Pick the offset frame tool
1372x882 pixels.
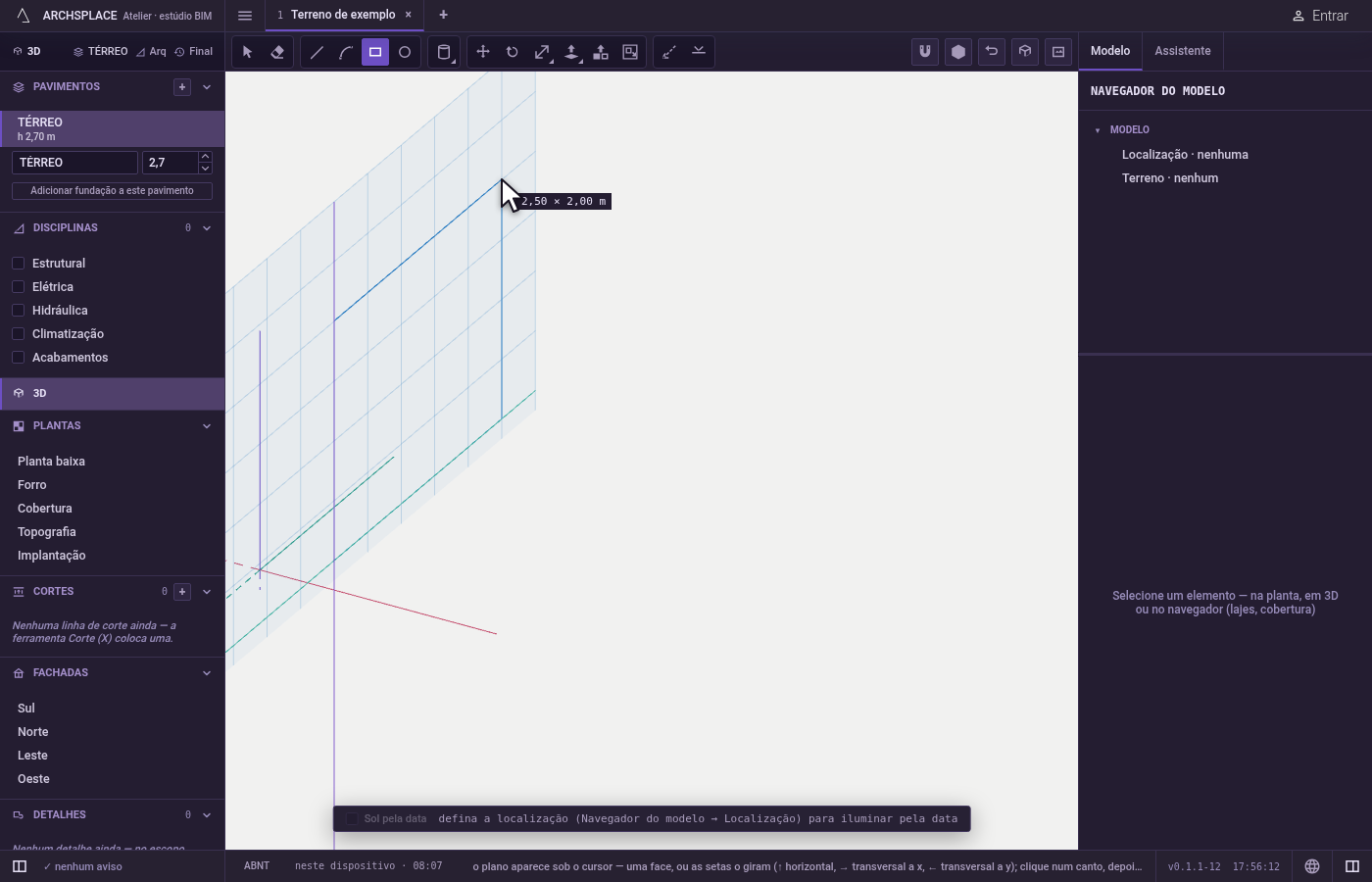pos(630,52)
